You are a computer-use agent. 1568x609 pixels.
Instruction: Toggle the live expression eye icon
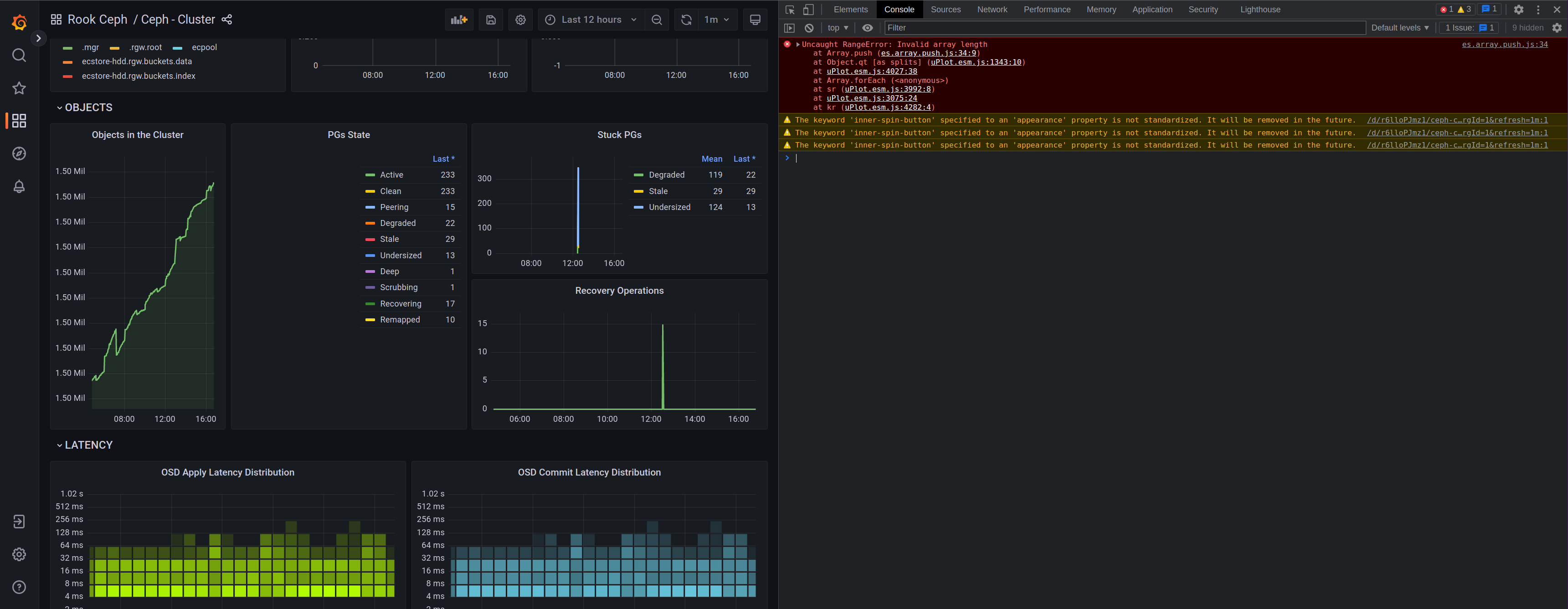click(868, 27)
